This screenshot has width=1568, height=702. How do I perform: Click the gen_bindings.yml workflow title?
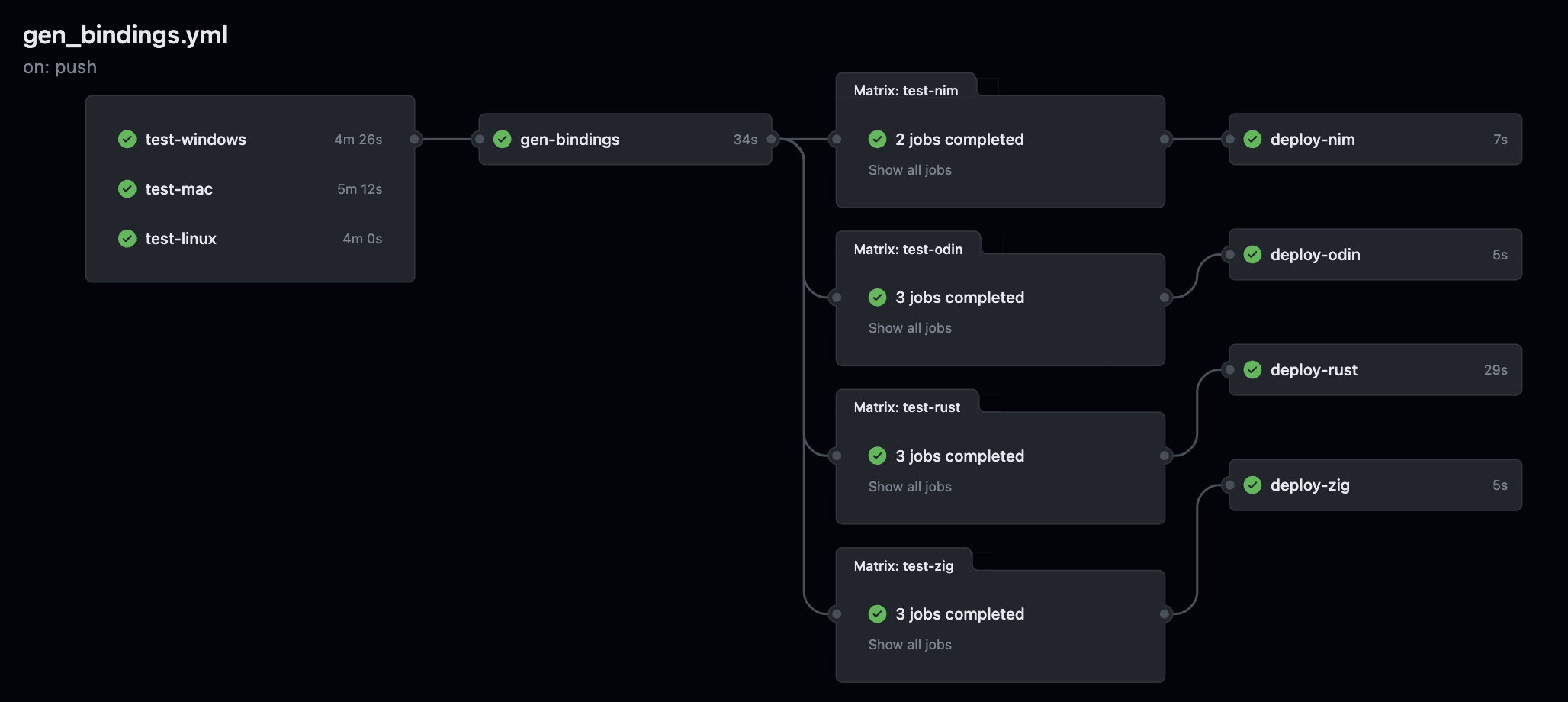(x=125, y=35)
